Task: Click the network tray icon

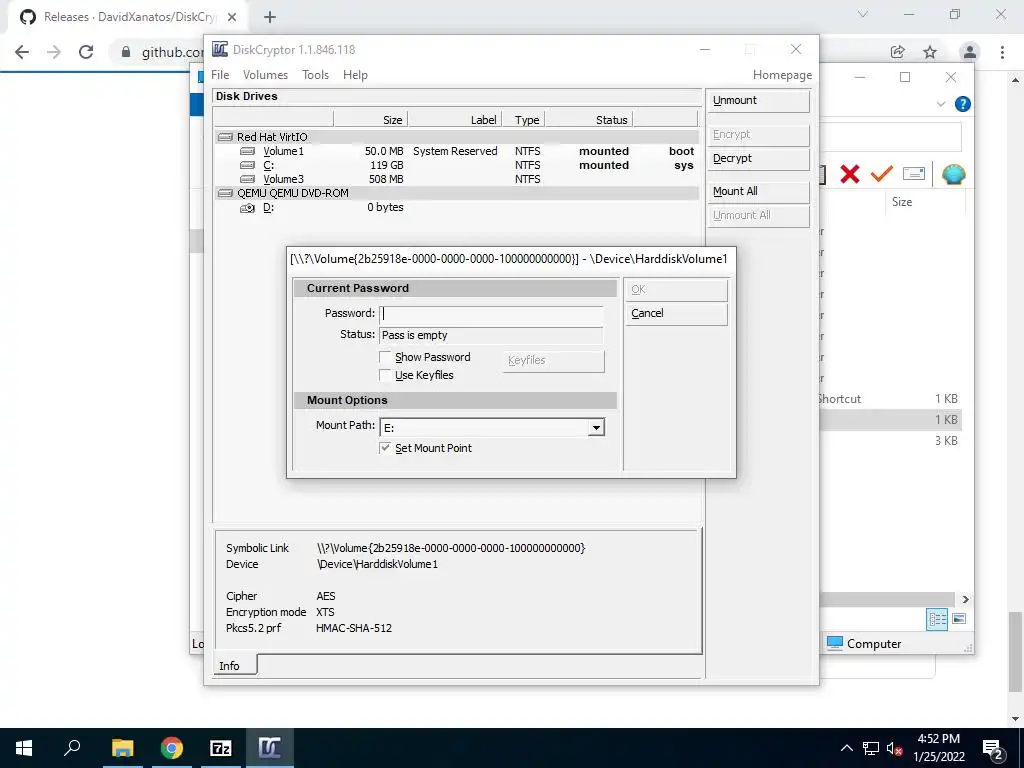Action: tap(871, 748)
